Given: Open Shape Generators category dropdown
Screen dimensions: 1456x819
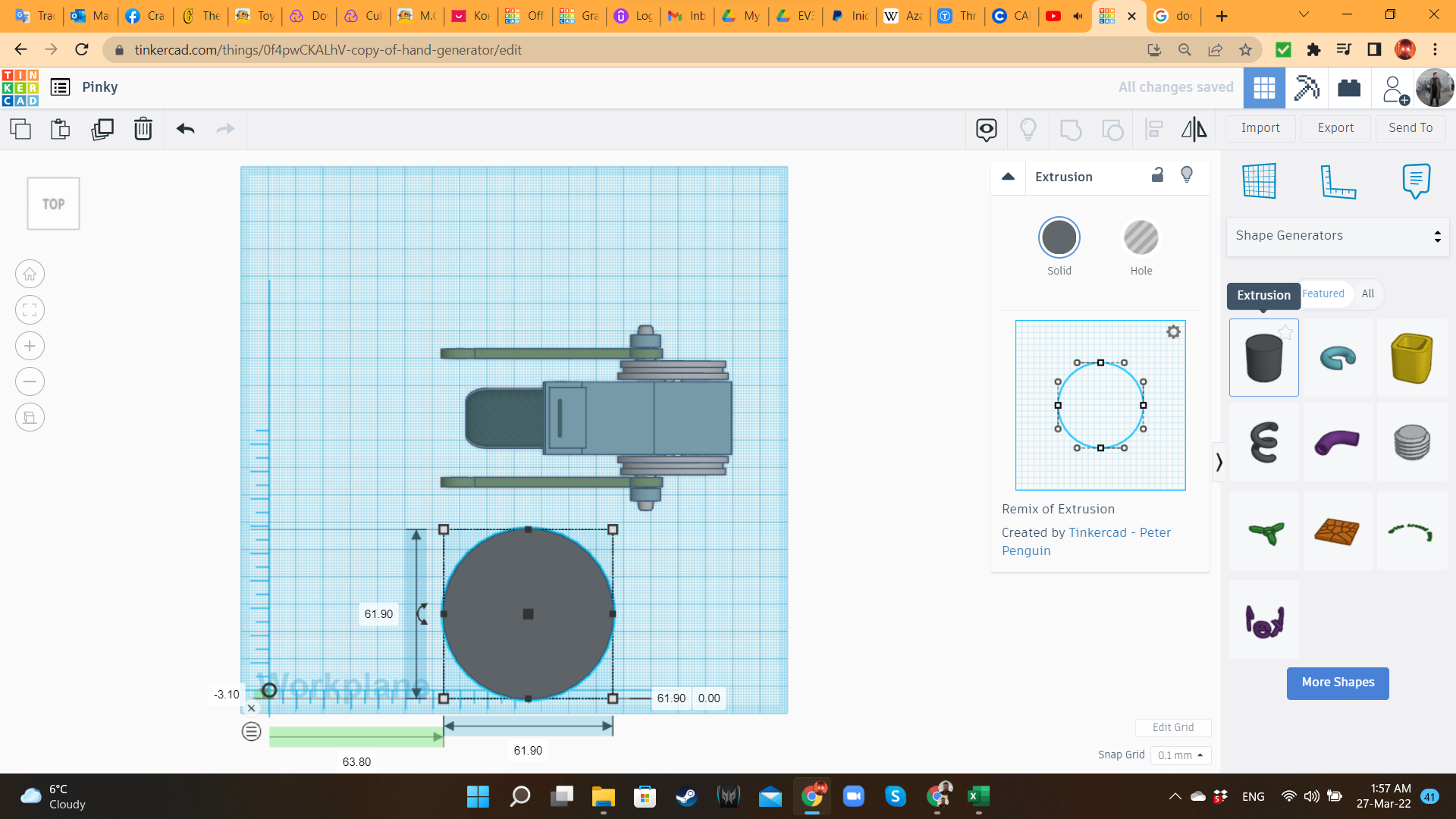Looking at the screenshot, I should tap(1337, 236).
